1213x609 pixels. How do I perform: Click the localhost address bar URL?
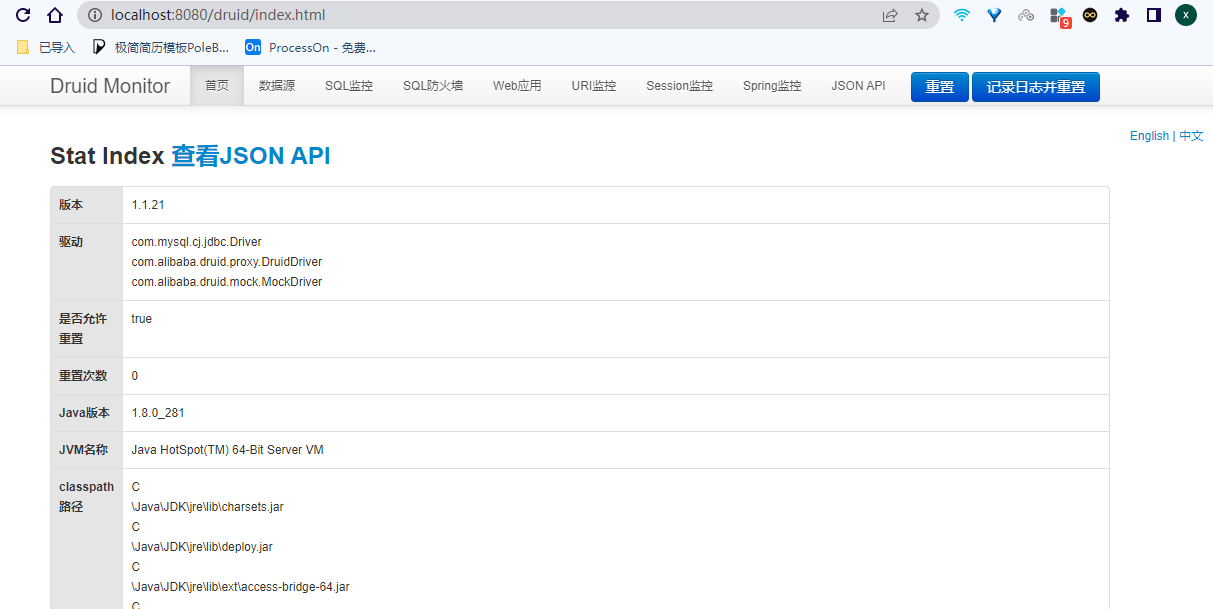coord(218,15)
